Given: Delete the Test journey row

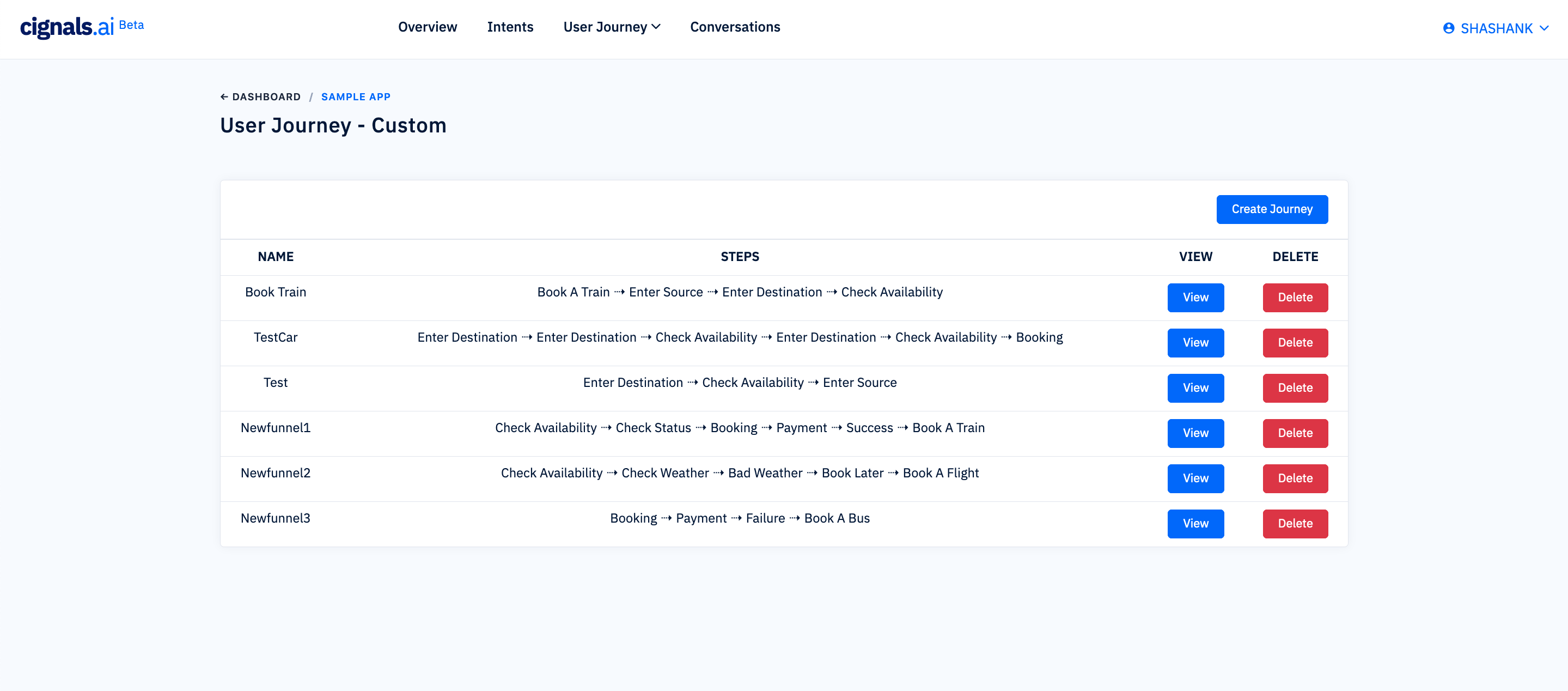Looking at the screenshot, I should coord(1295,388).
